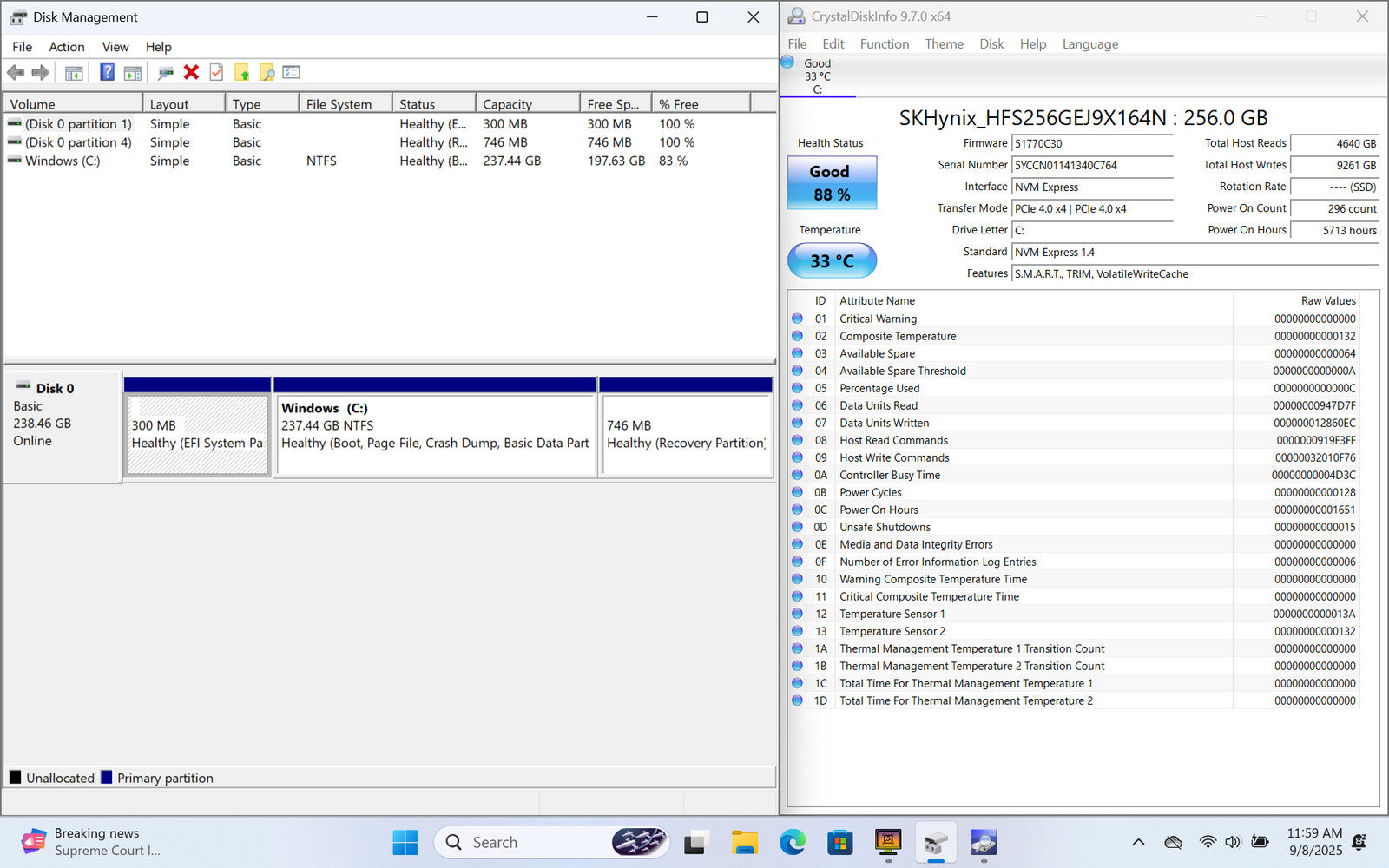The image size is (1389, 868).
Task: Select the Composite Temperature attribute row
Action: (1074, 336)
